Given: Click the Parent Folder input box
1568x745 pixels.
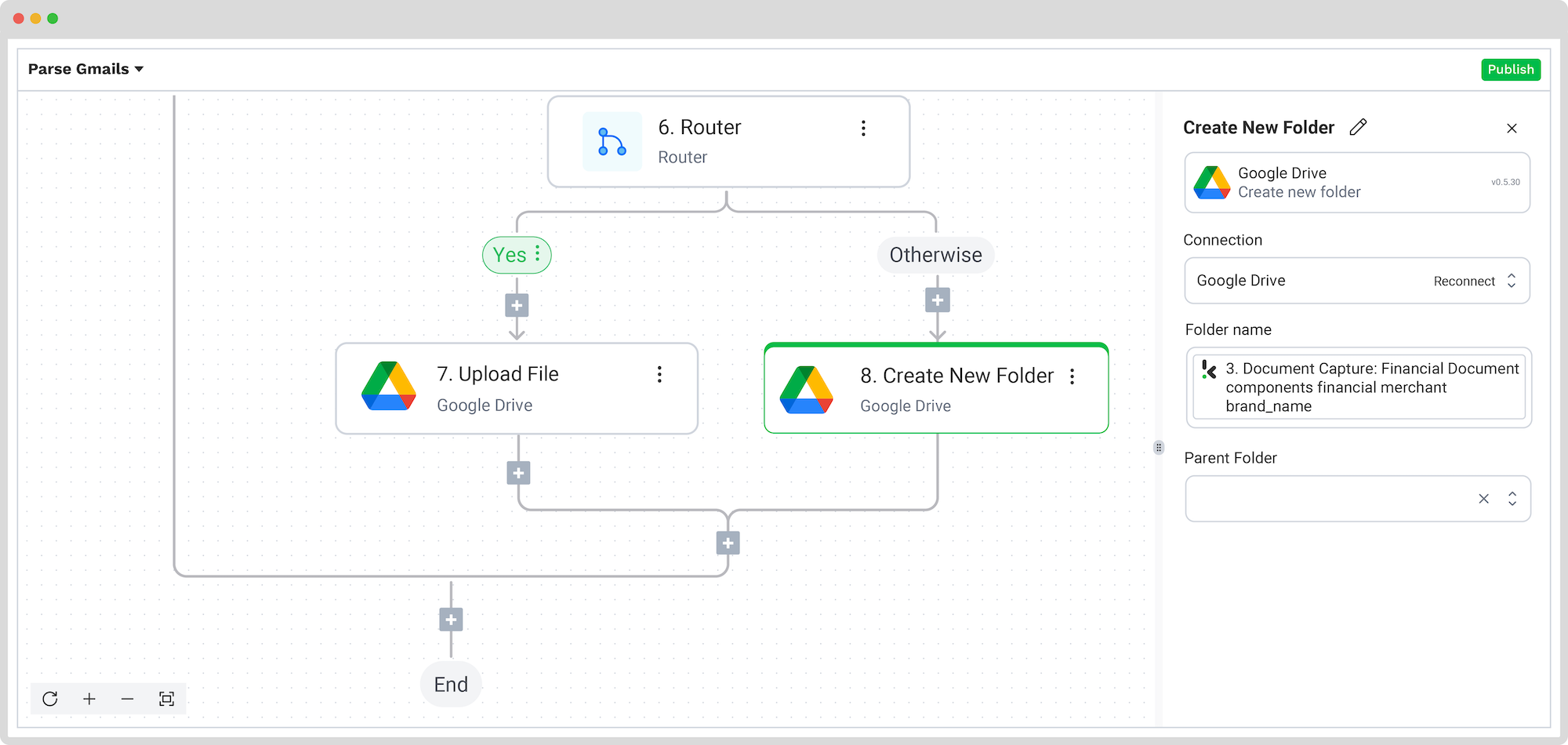Looking at the screenshot, I should pos(1358,499).
